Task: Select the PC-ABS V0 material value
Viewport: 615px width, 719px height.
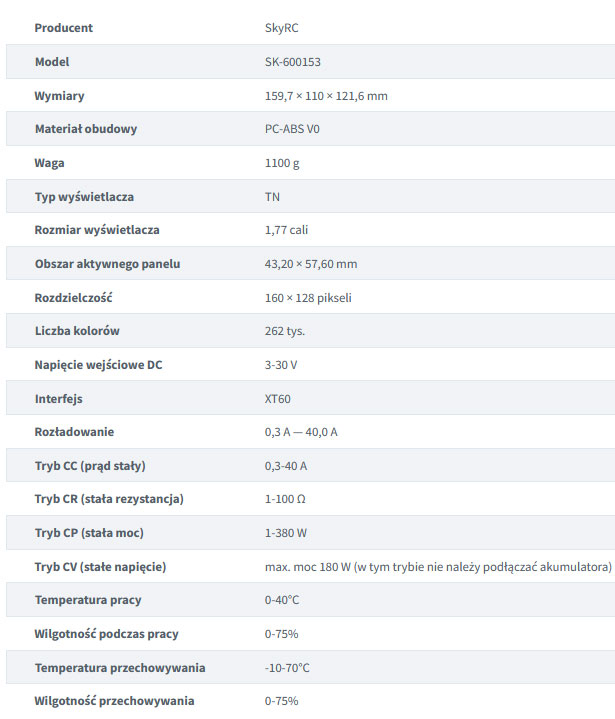Action: (292, 129)
